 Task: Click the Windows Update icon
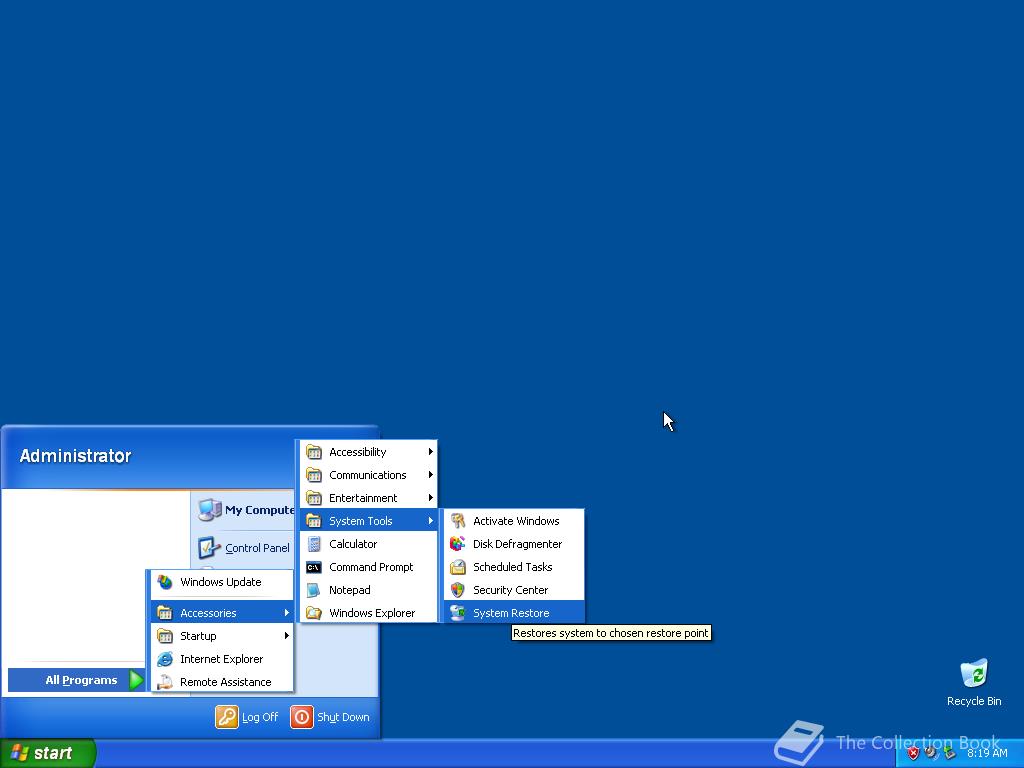point(165,582)
